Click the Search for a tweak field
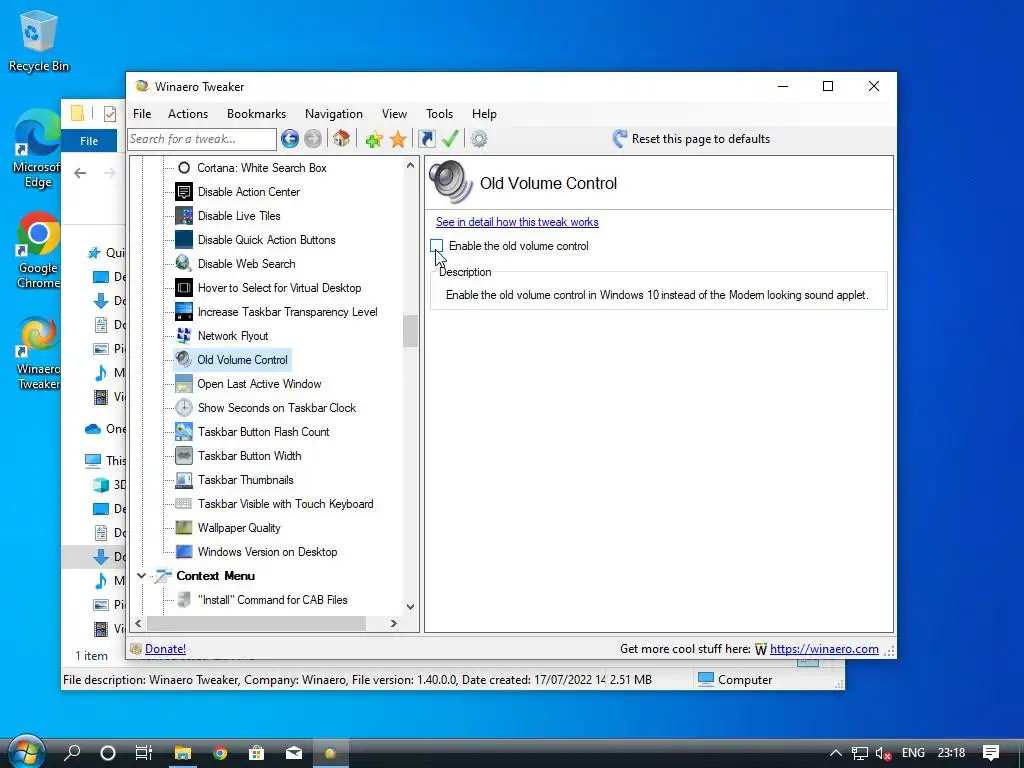 [x=202, y=139]
